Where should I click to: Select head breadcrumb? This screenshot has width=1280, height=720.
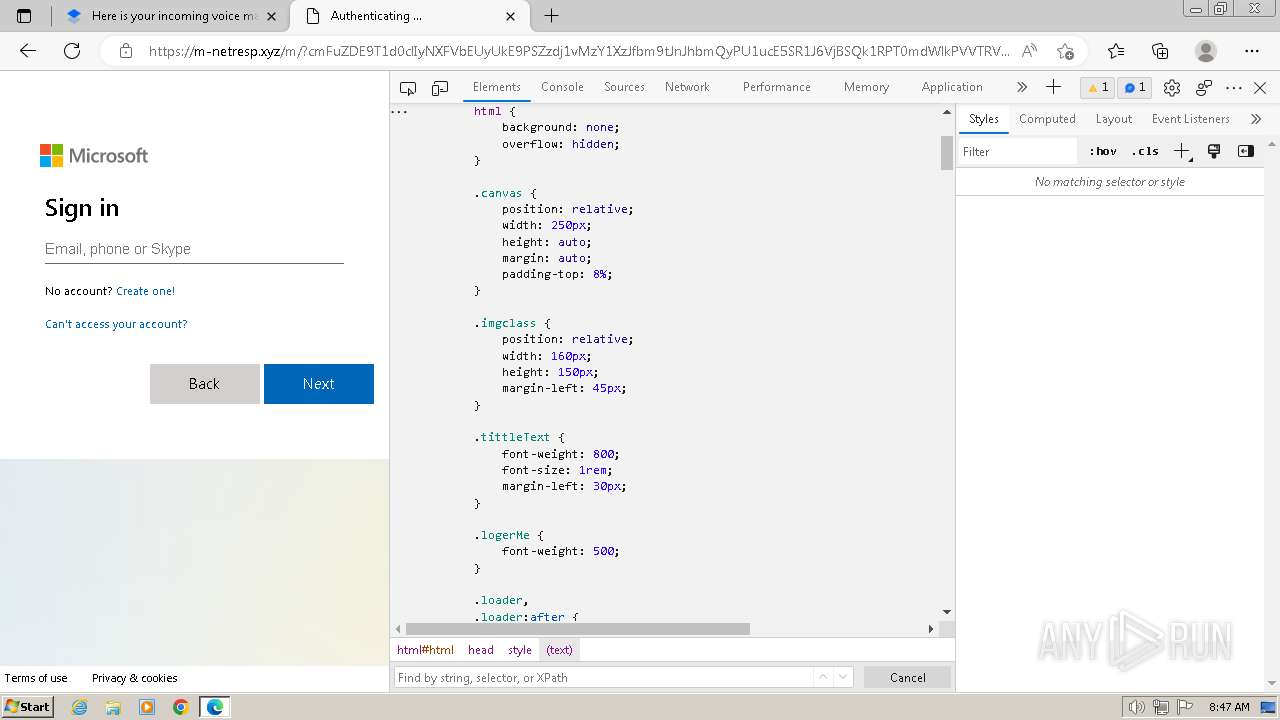[x=481, y=650]
